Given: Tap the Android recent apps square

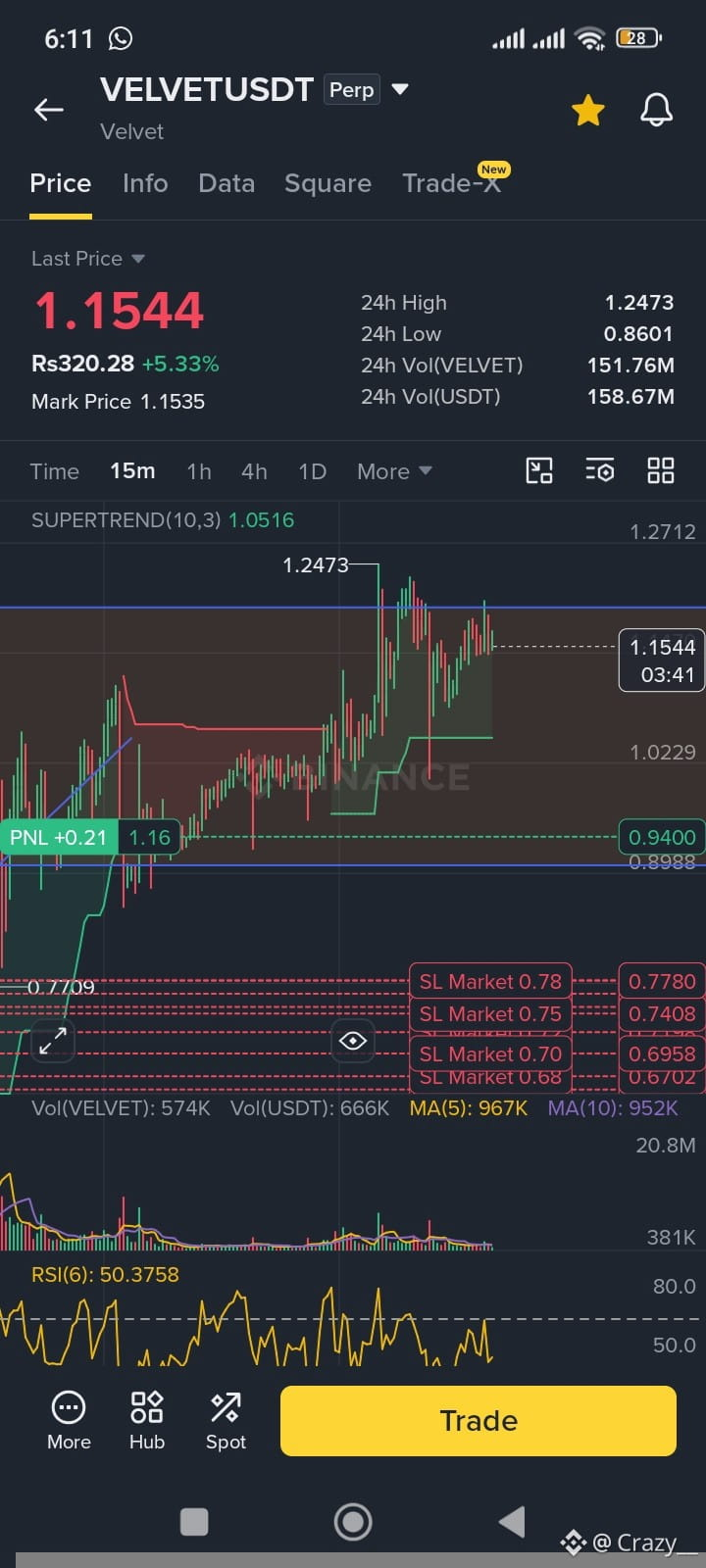Looking at the screenshot, I should tap(194, 1522).
